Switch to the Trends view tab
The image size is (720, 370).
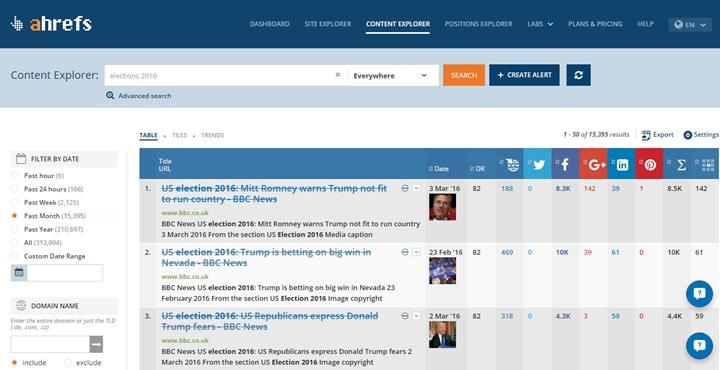pos(213,135)
